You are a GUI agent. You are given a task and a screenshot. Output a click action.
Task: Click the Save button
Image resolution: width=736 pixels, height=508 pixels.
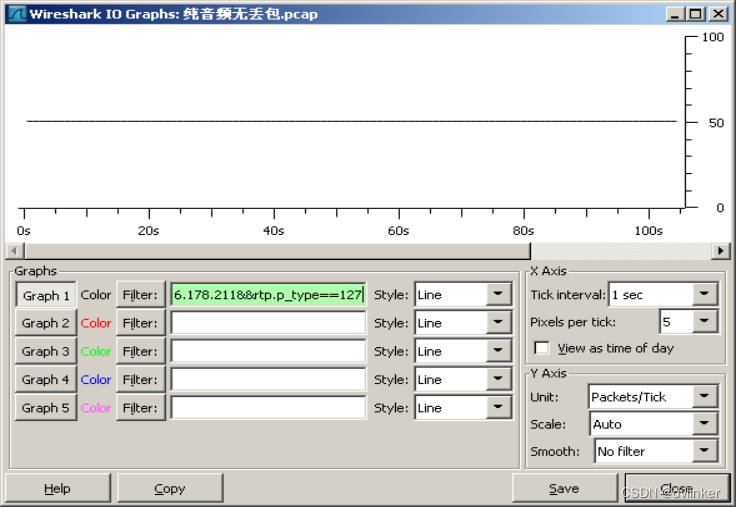pos(565,488)
